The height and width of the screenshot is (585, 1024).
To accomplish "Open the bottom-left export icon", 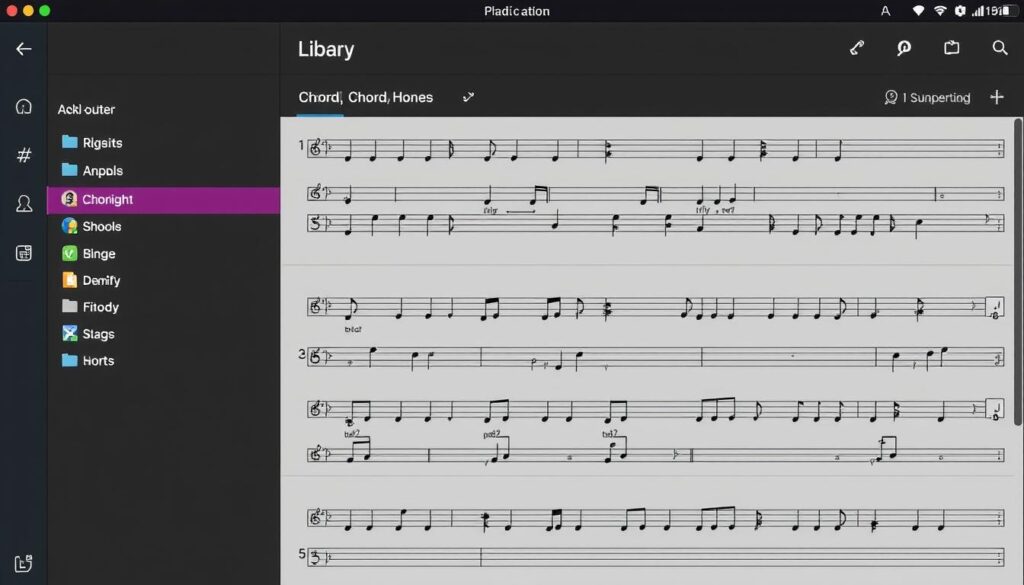I will click(x=23, y=563).
